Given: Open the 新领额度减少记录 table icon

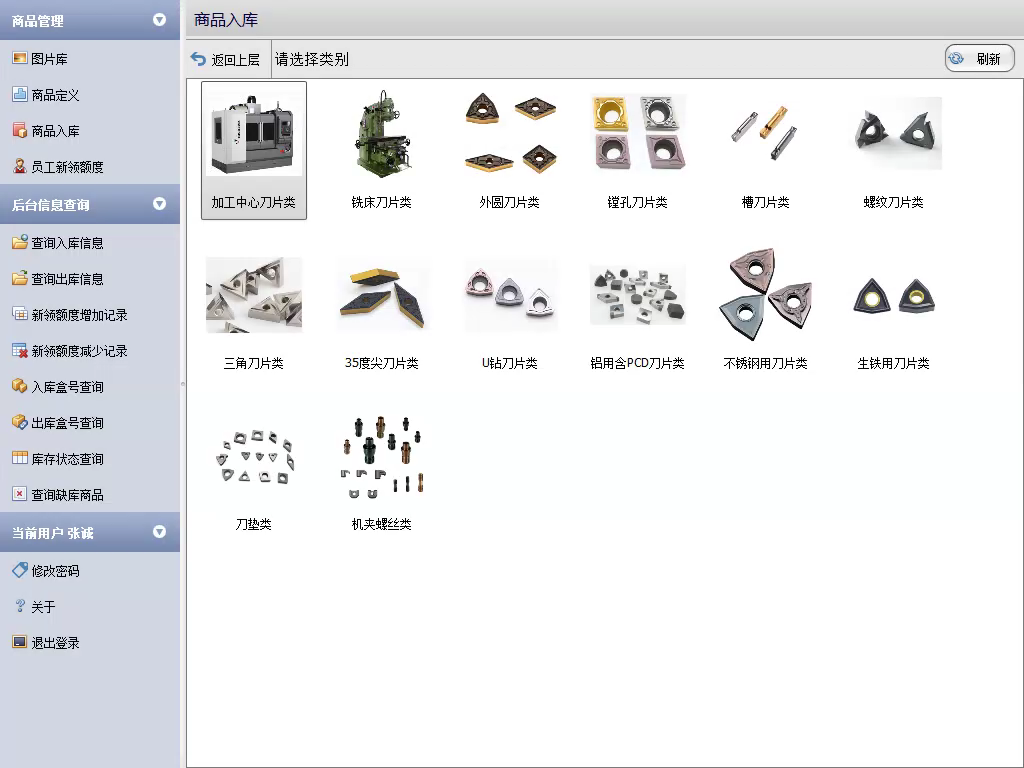Looking at the screenshot, I should pos(20,350).
